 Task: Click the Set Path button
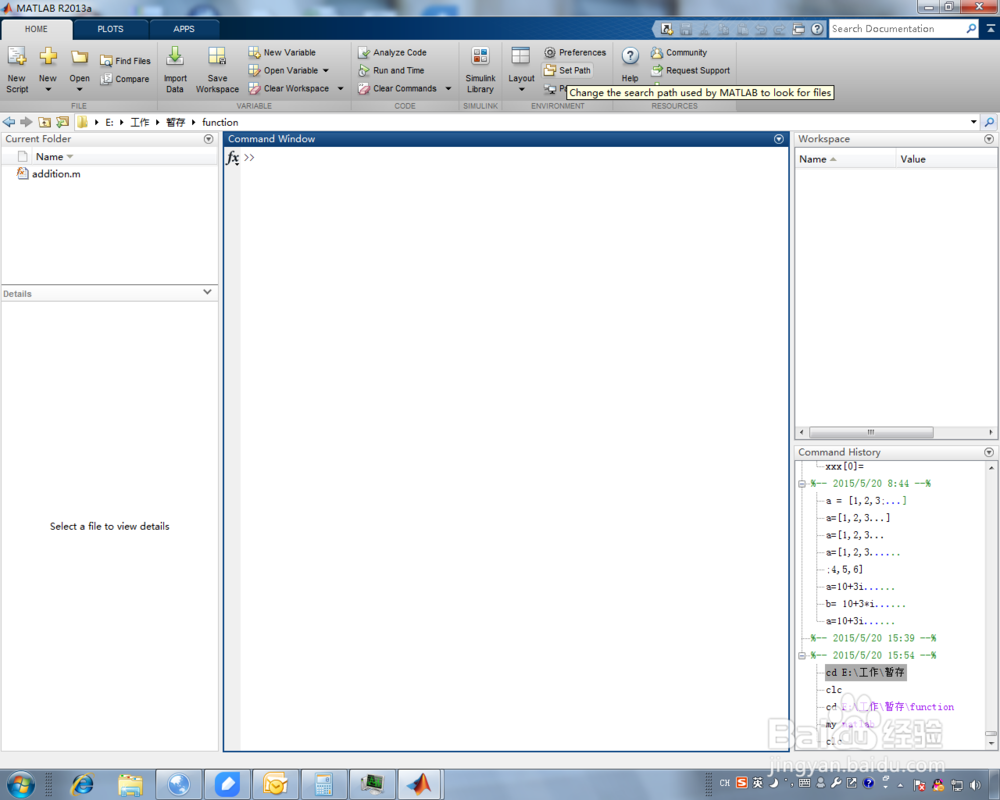tap(568, 70)
